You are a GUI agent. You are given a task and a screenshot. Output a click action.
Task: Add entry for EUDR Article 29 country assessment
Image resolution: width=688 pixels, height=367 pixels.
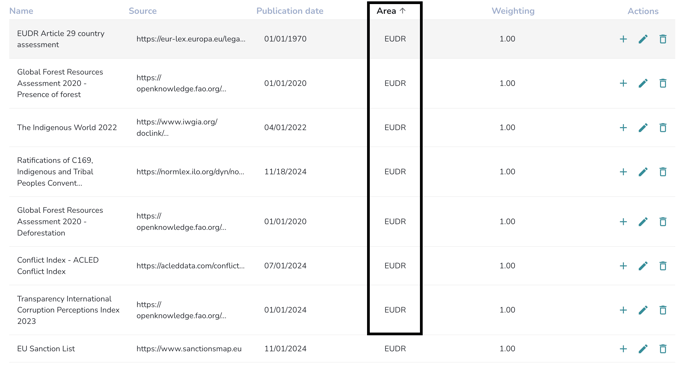coord(623,39)
